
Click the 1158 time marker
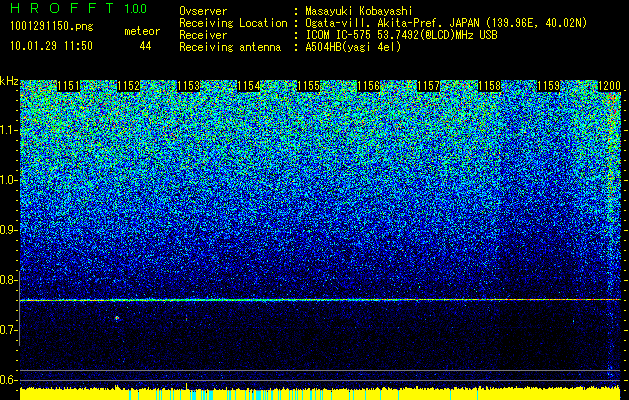point(489,86)
